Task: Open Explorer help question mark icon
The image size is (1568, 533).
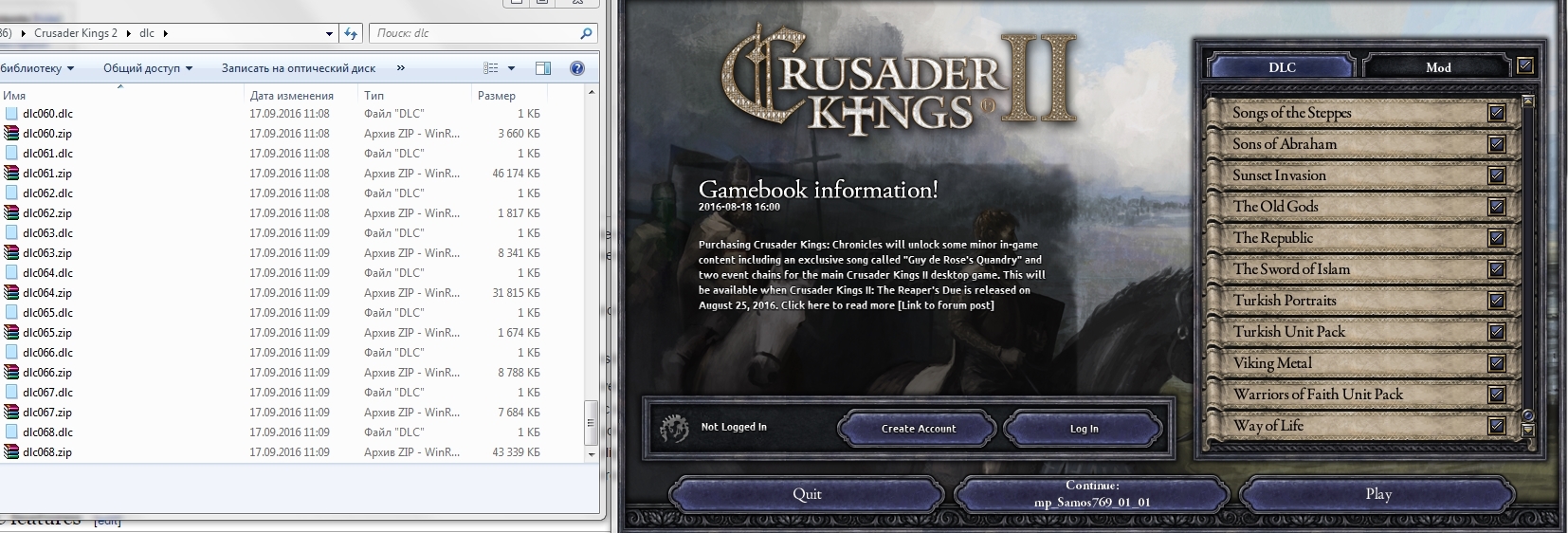Action: (576, 68)
